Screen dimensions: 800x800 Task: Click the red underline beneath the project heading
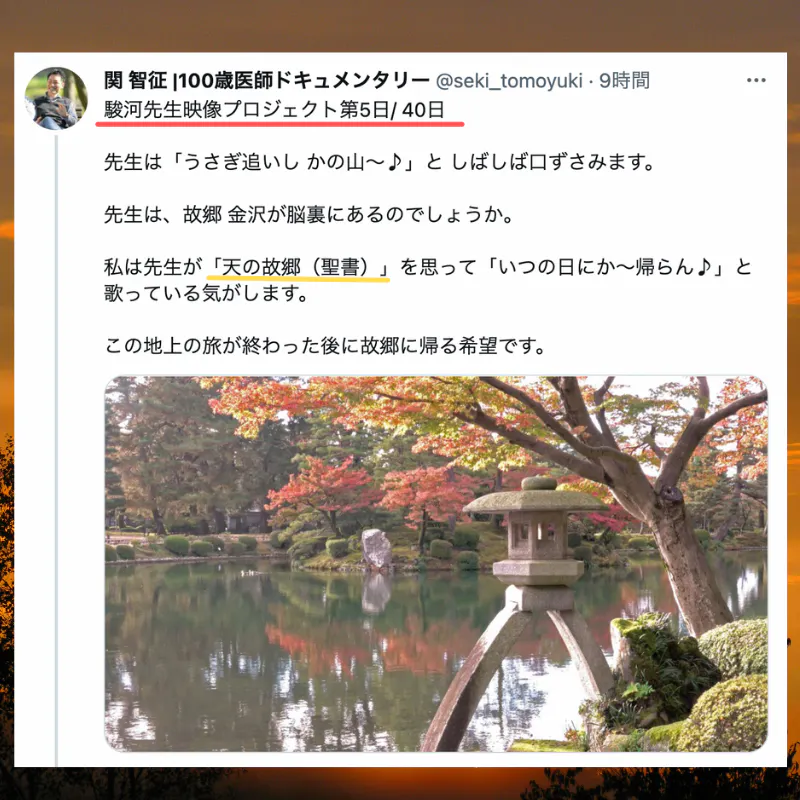click(x=280, y=123)
